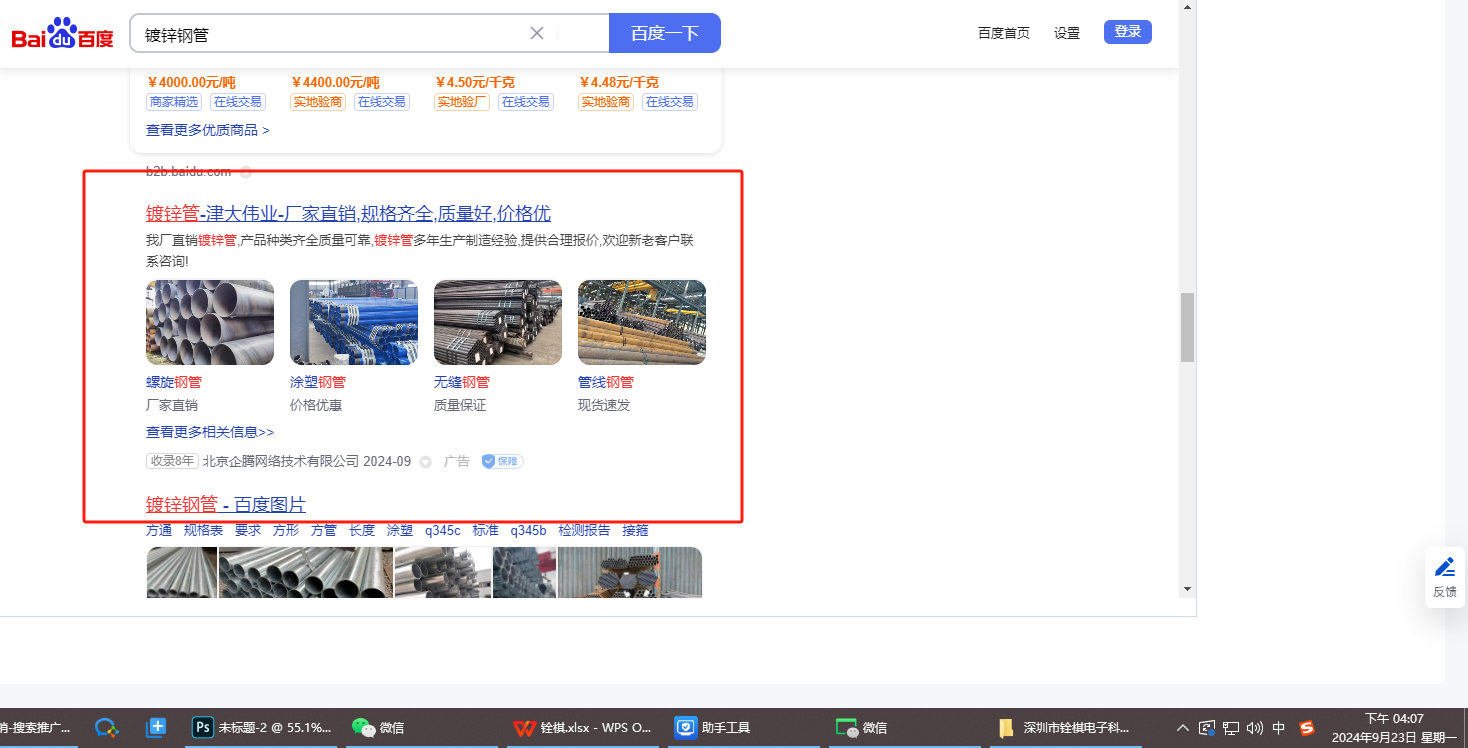Clear the search box with the X icon
This screenshot has width=1468, height=748.
click(537, 33)
